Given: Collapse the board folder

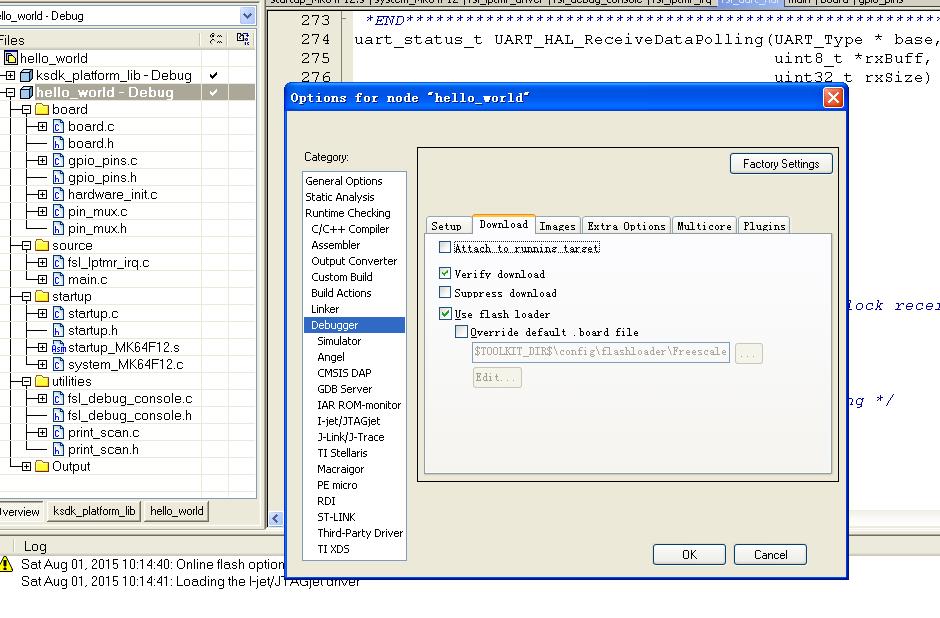Looking at the screenshot, I should coord(26,110).
